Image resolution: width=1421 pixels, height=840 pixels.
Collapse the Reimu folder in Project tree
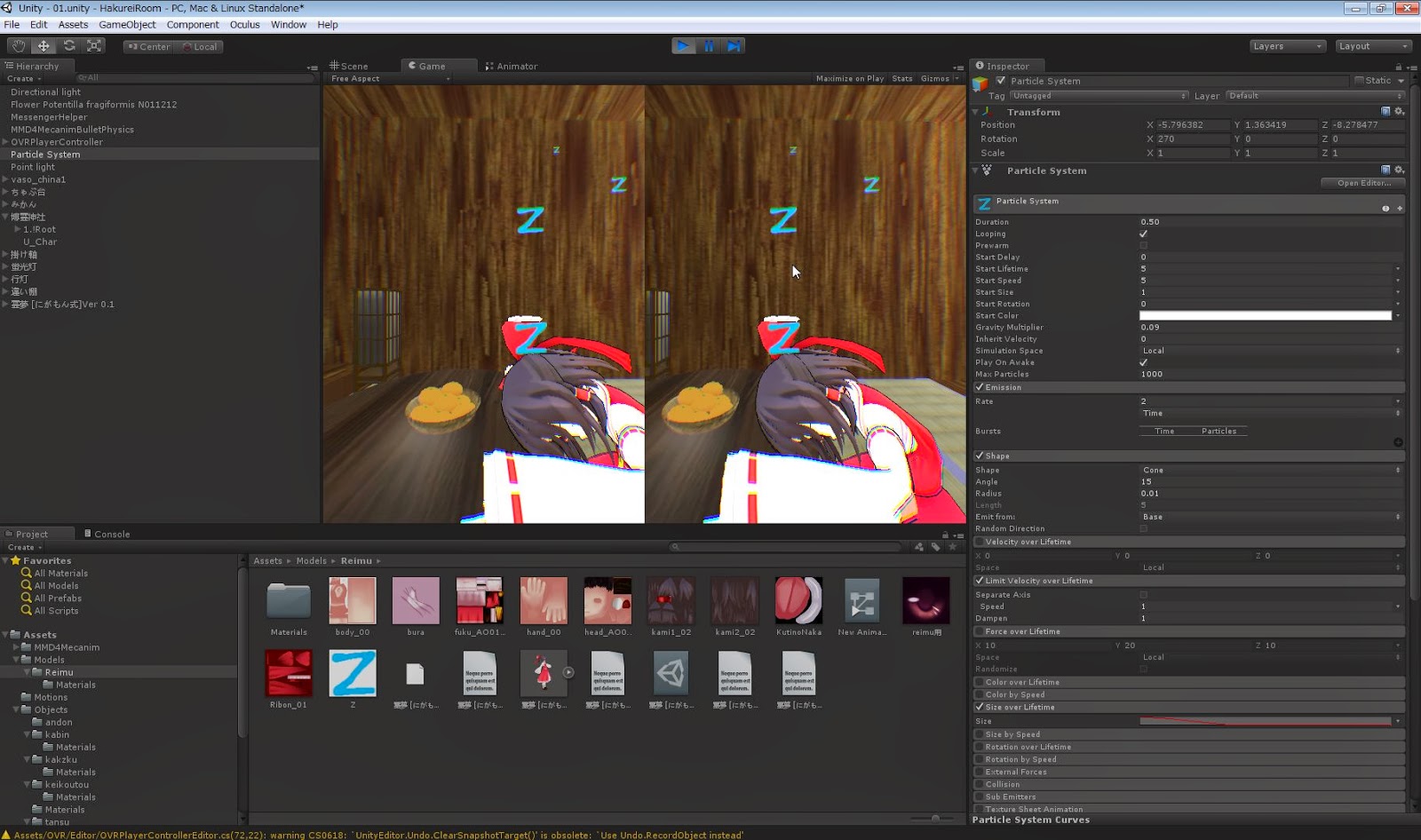click(x=27, y=672)
